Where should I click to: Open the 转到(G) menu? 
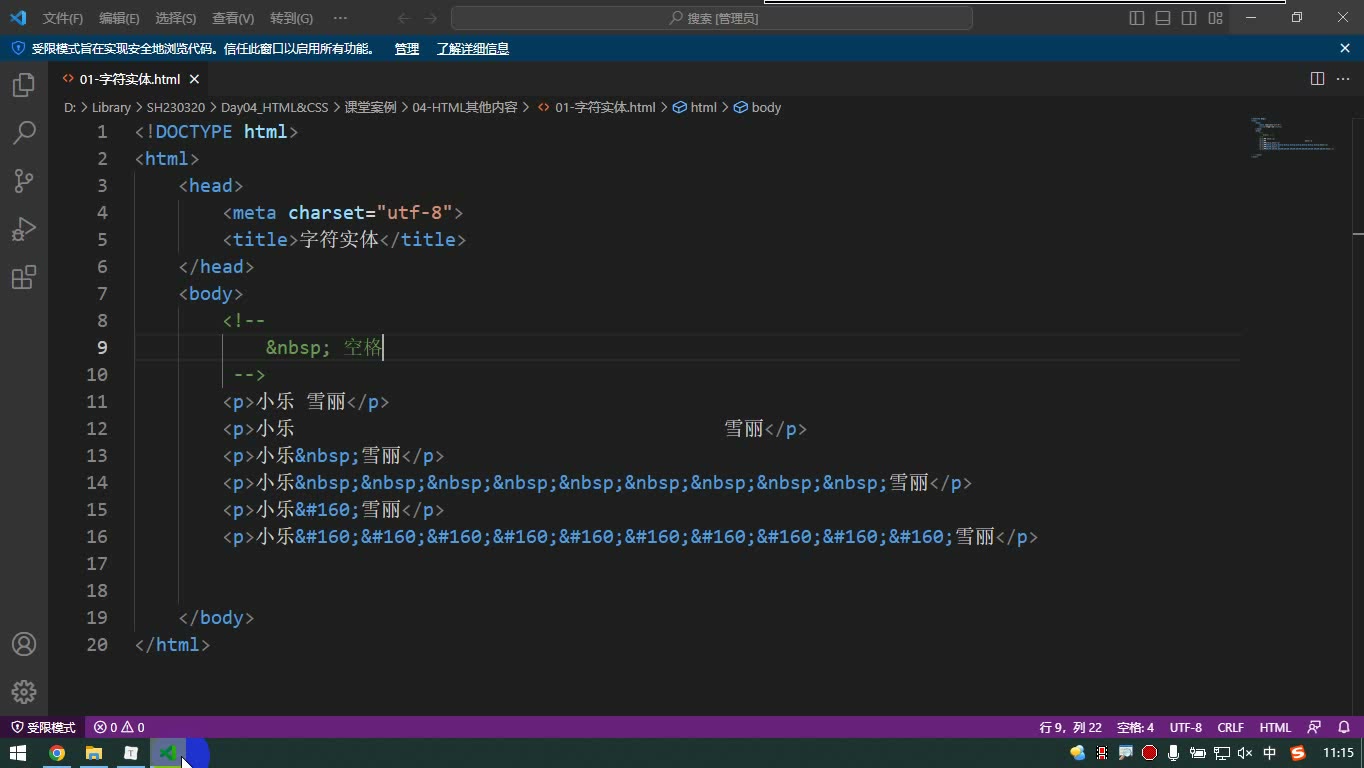(x=291, y=18)
